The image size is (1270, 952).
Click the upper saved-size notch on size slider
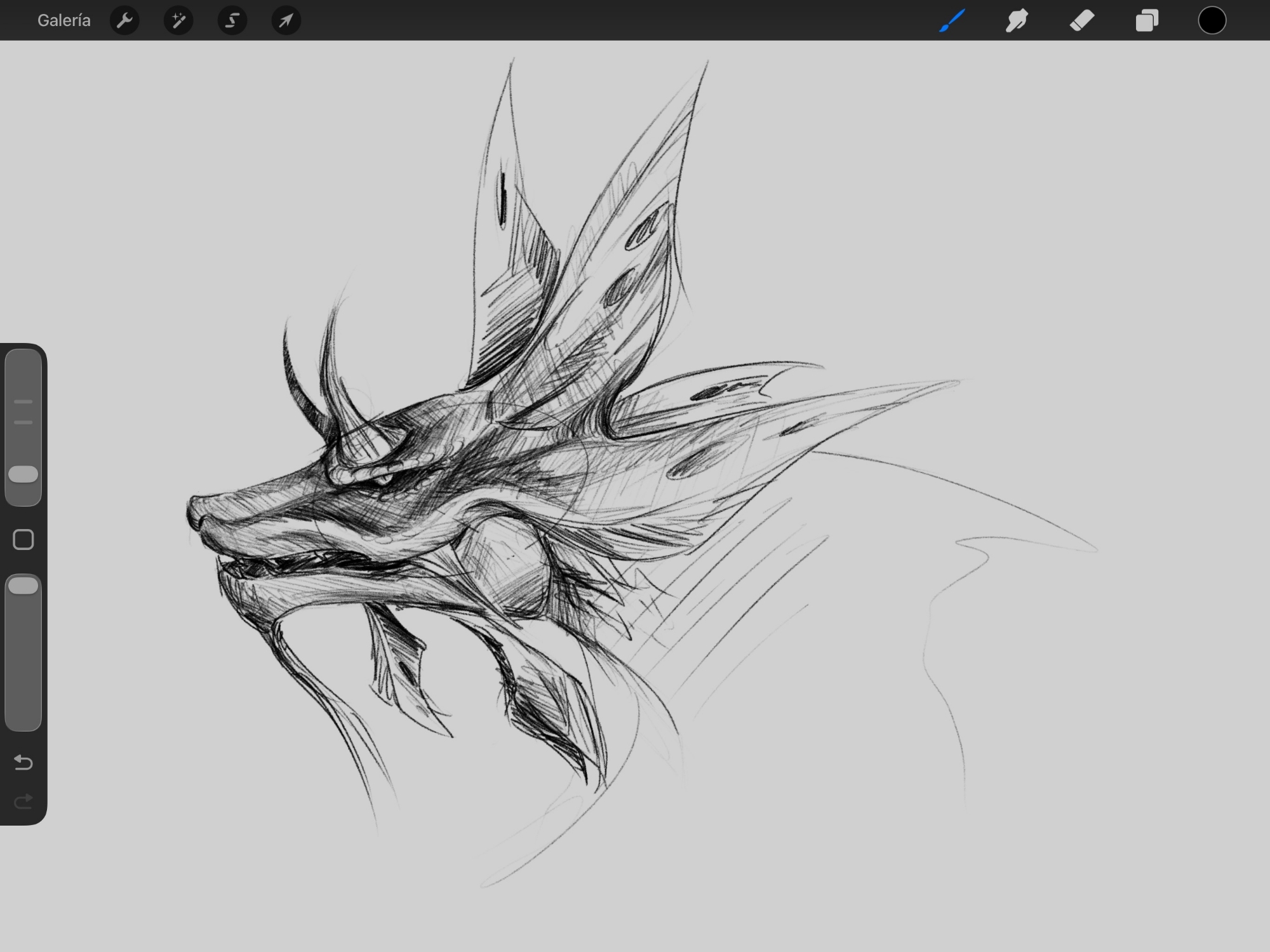click(x=23, y=402)
